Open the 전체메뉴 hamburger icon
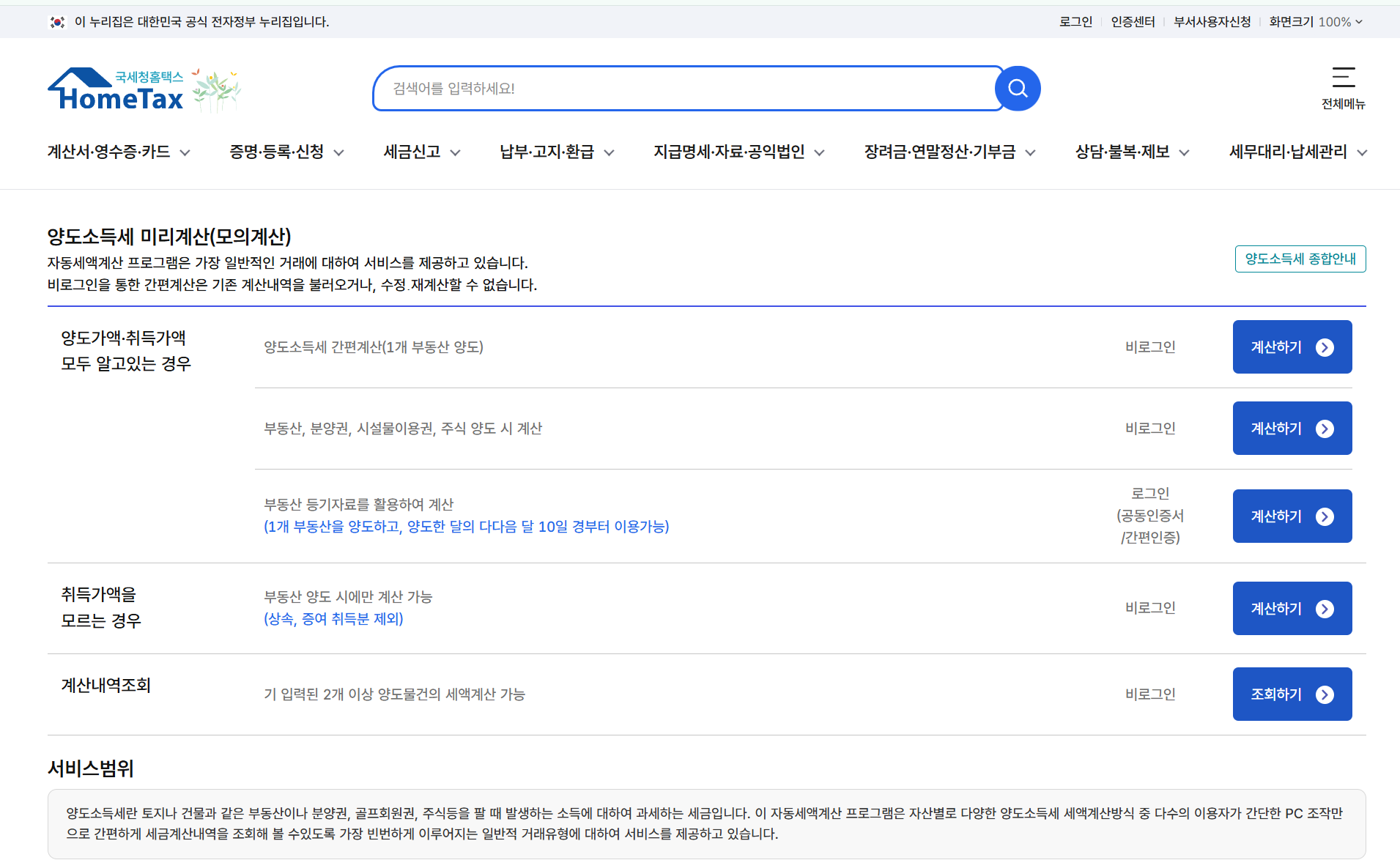 (1343, 78)
